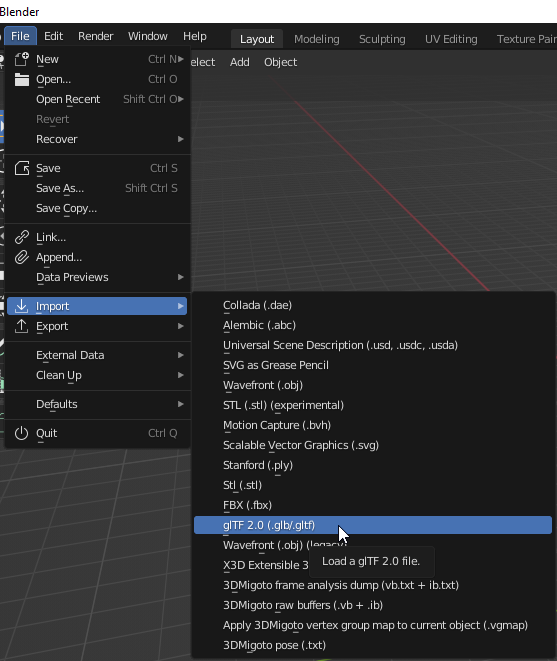Open the Window menu
Image resolution: width=557 pixels, height=661 pixels.
[x=148, y=36]
